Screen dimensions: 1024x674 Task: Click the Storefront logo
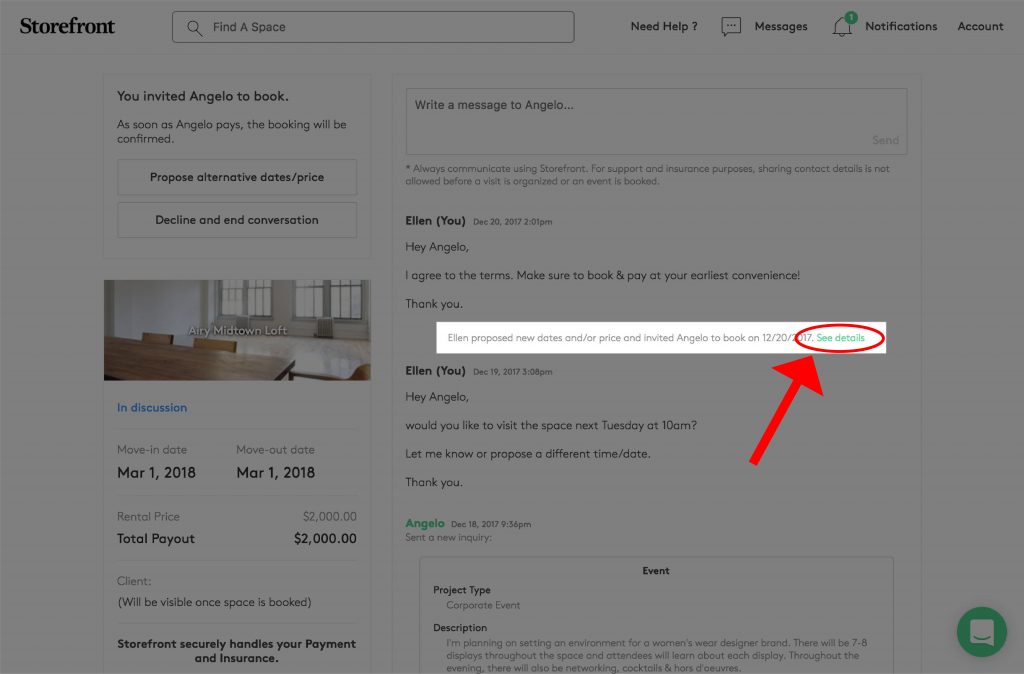[x=67, y=26]
